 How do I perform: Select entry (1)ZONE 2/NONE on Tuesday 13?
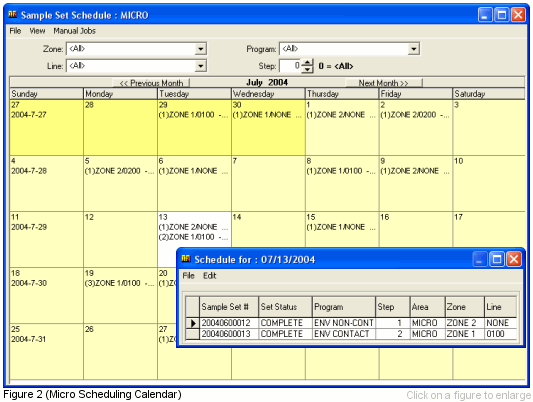coord(193,227)
